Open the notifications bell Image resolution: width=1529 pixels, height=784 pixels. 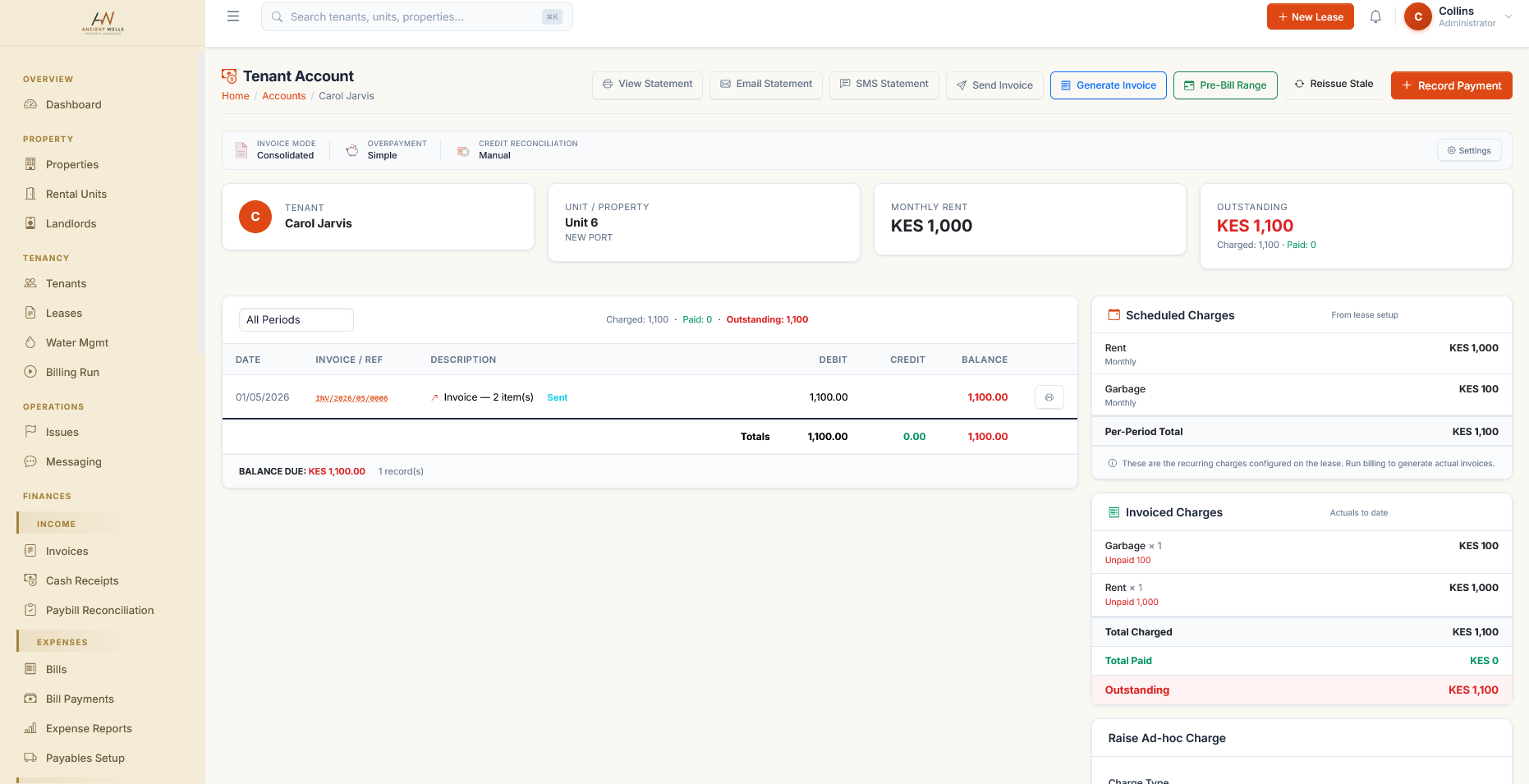(1375, 16)
